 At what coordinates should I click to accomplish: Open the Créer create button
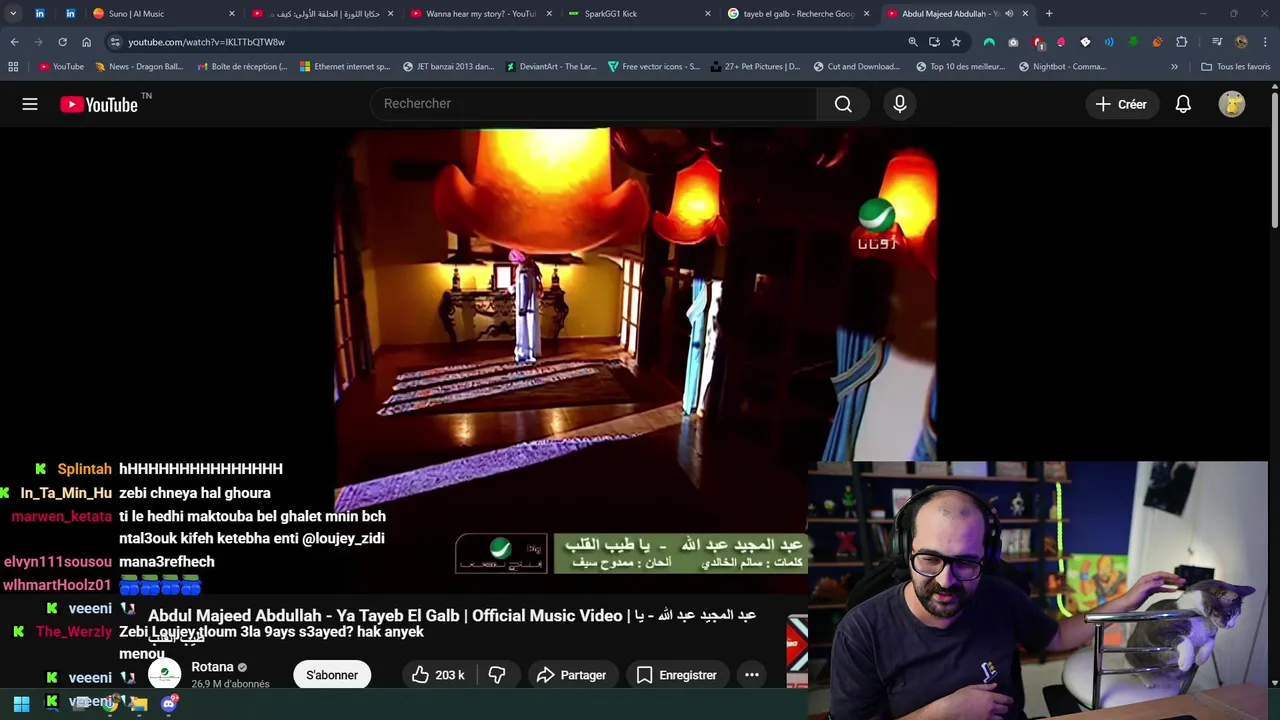[1121, 104]
